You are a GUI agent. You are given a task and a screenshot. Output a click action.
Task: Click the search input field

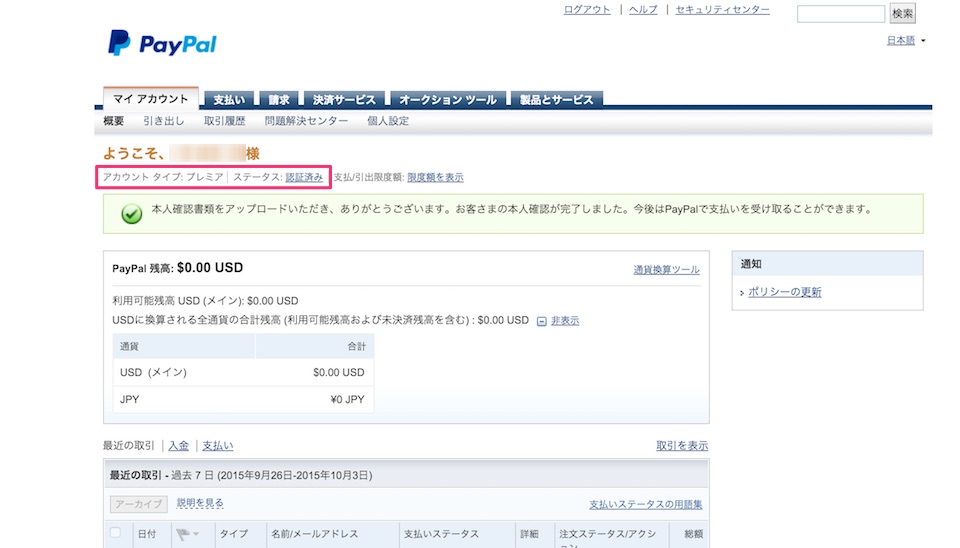840,14
